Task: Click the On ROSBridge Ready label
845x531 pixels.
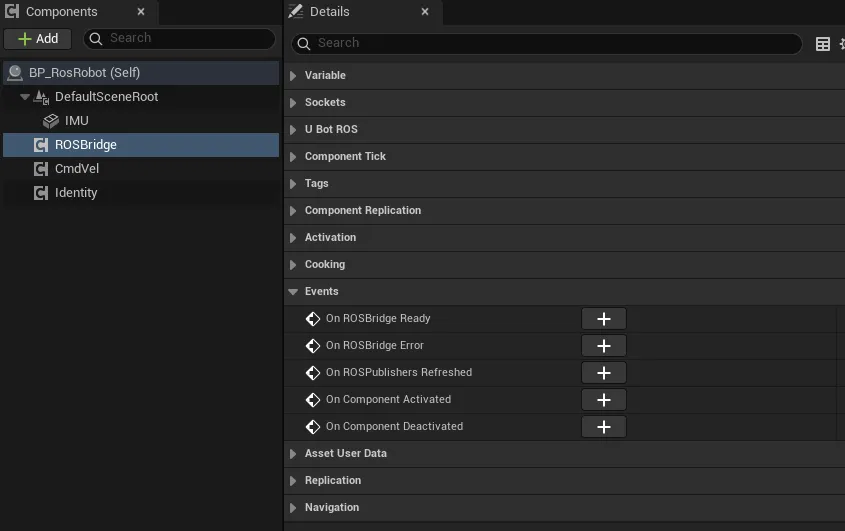Action: 378,318
